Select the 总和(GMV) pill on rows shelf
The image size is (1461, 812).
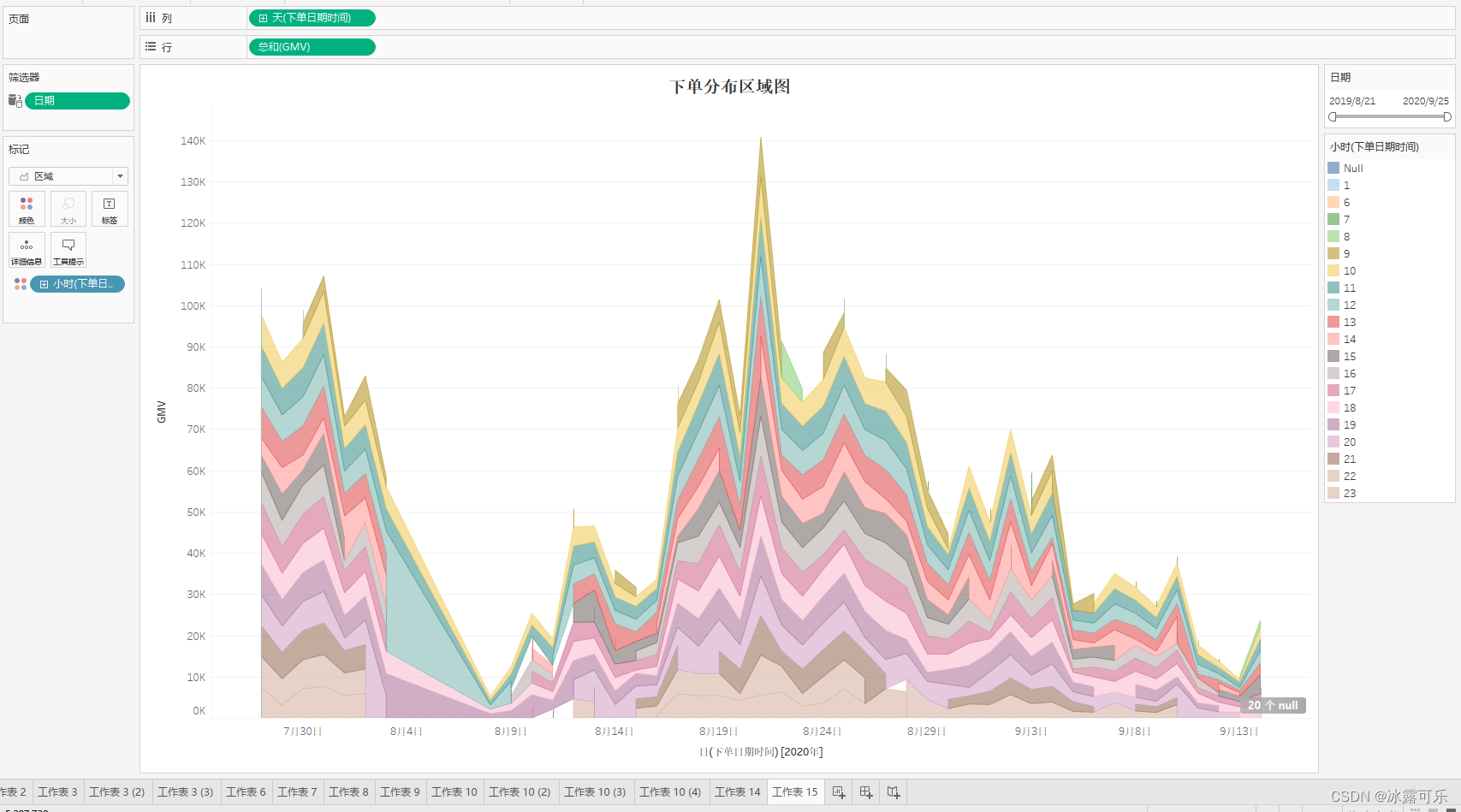312,47
